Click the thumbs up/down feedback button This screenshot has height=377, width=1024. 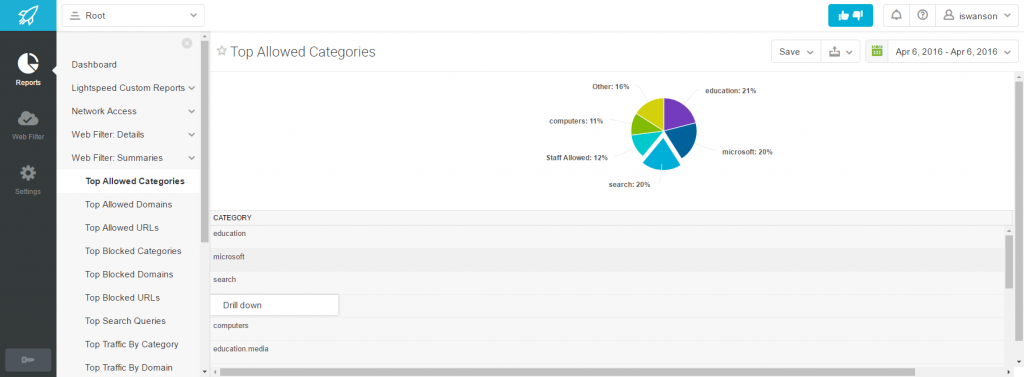(x=850, y=16)
